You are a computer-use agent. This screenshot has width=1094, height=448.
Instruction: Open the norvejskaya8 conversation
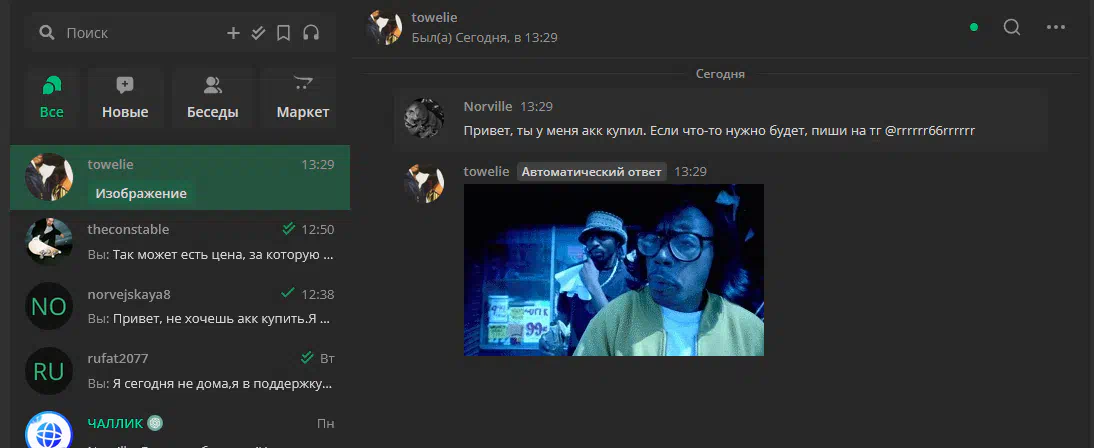[180, 306]
